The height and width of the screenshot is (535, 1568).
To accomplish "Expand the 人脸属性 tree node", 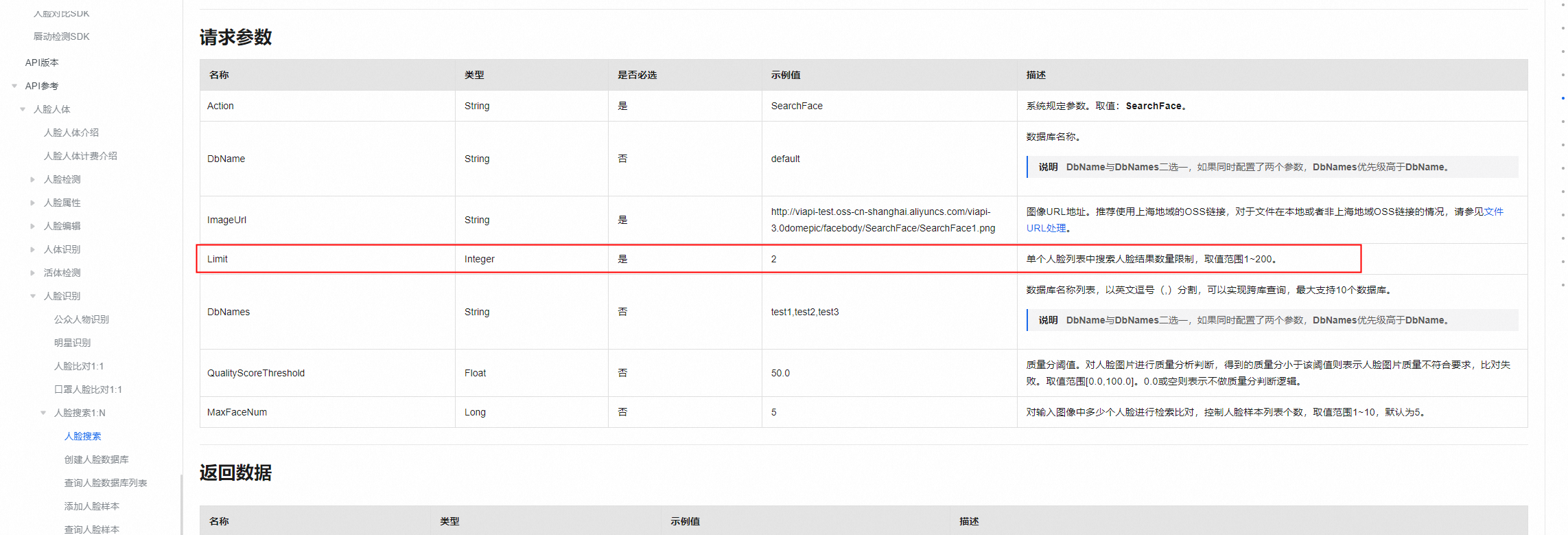I will [x=32, y=203].
